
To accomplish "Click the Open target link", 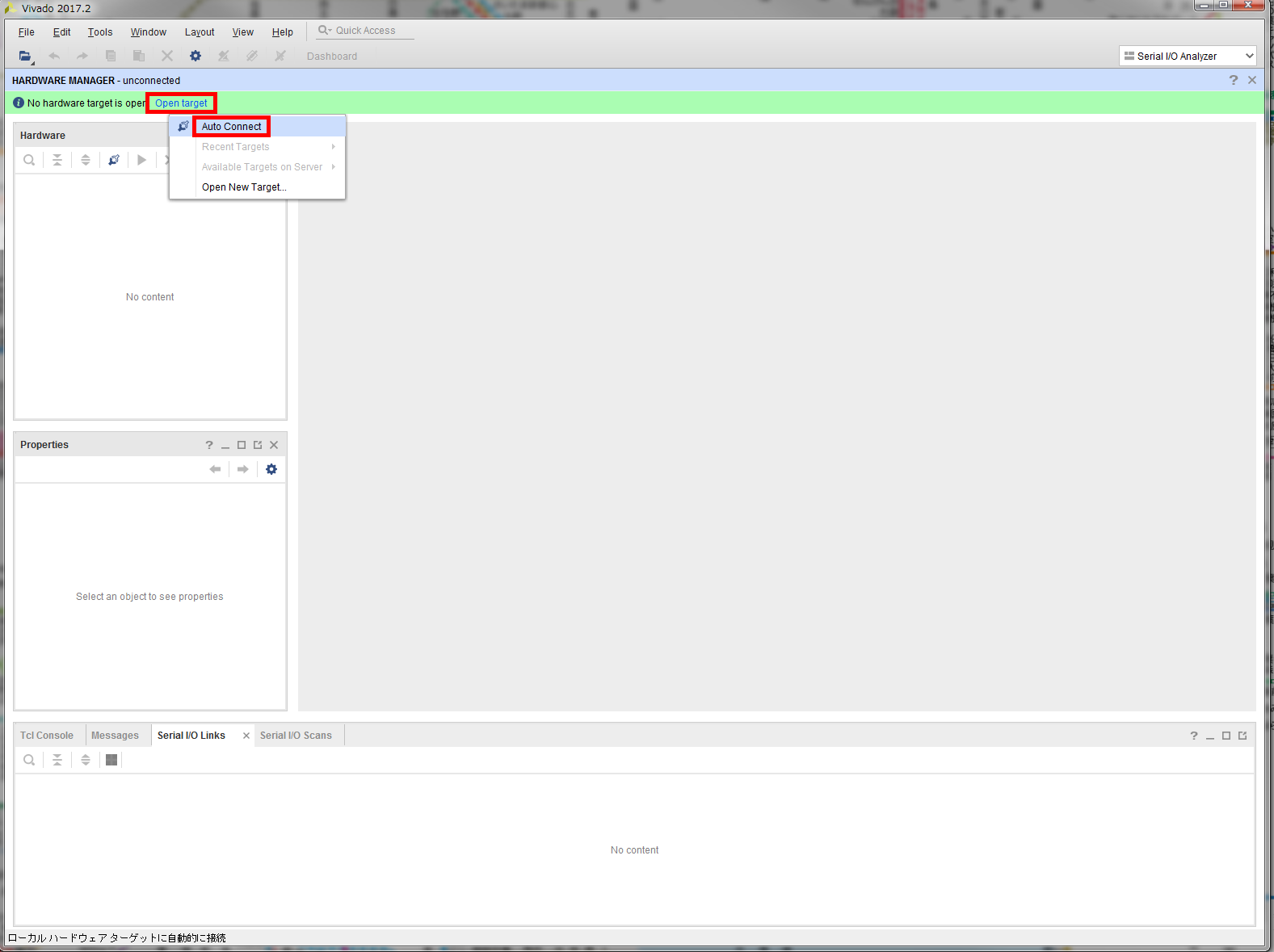I will point(181,103).
